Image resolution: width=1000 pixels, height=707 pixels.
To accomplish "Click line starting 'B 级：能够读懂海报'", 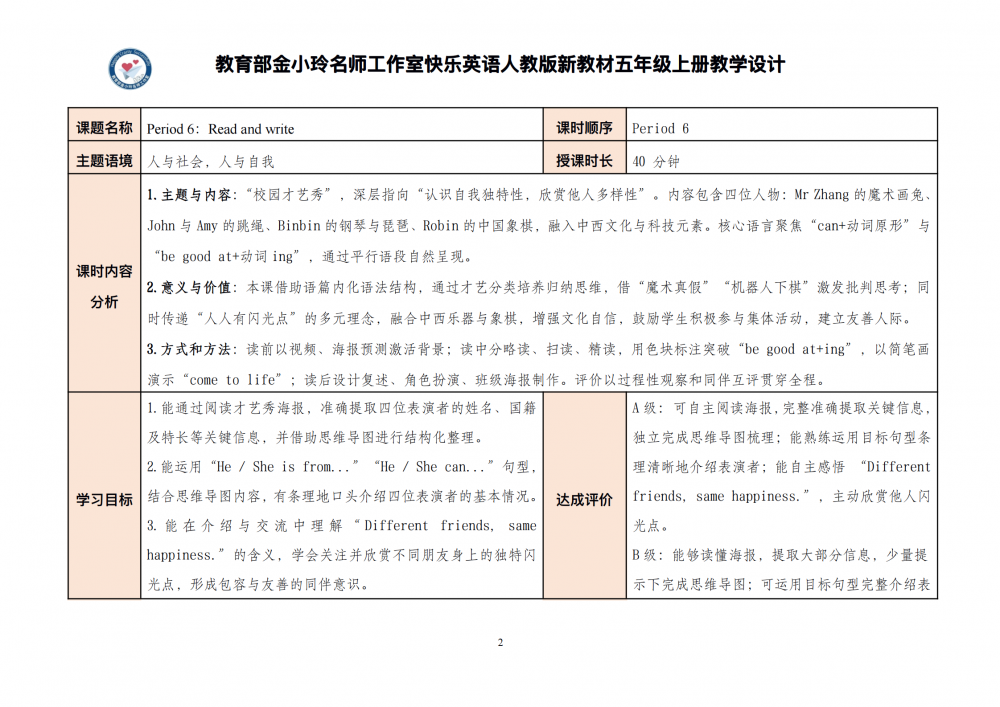I will [782, 555].
